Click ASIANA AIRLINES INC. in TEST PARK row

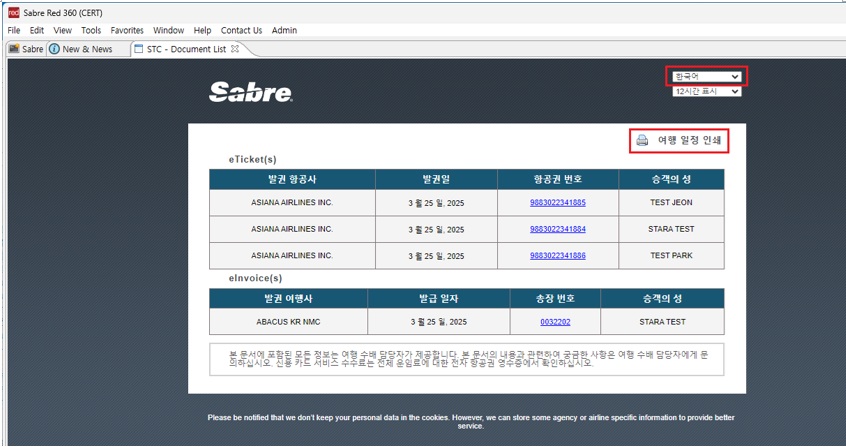coord(292,255)
